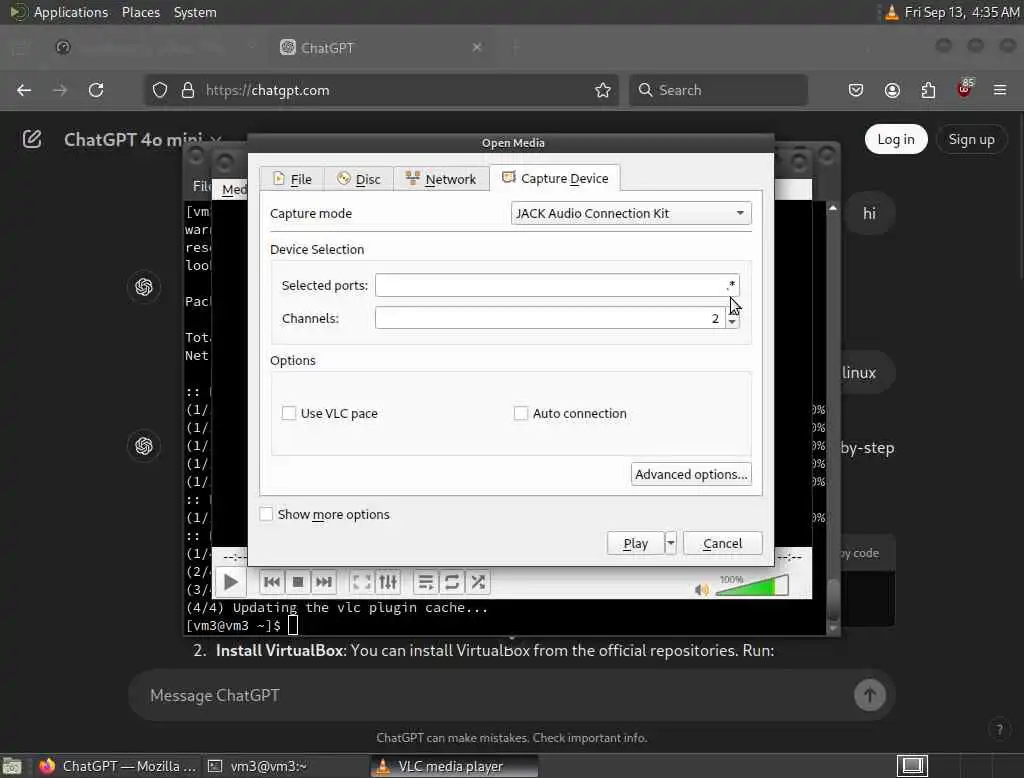
Task: Open the Capture mode dropdown
Action: click(x=631, y=213)
